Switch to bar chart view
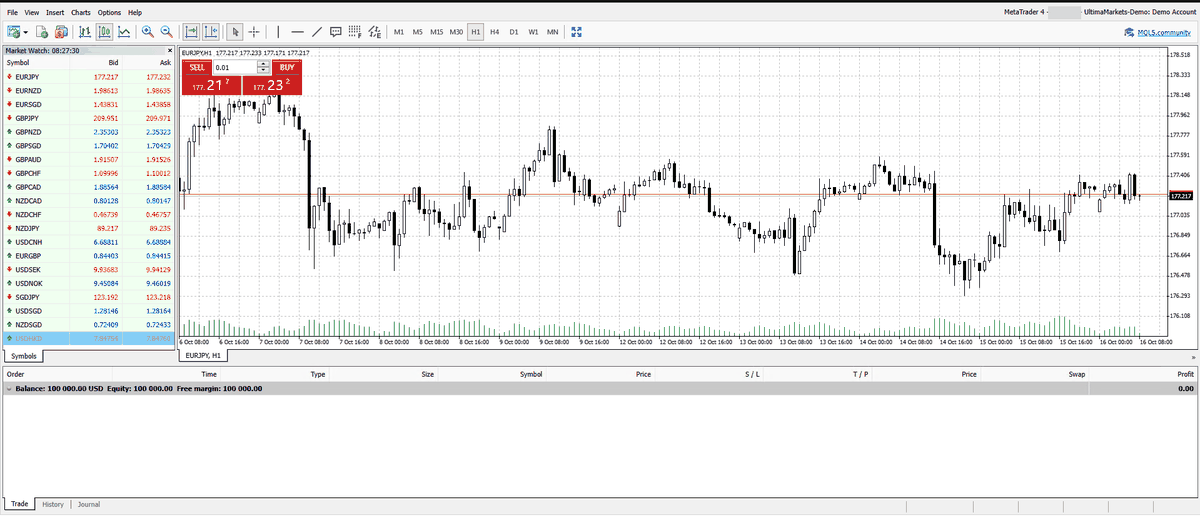Screen dimensions: 1200x520 [85, 32]
